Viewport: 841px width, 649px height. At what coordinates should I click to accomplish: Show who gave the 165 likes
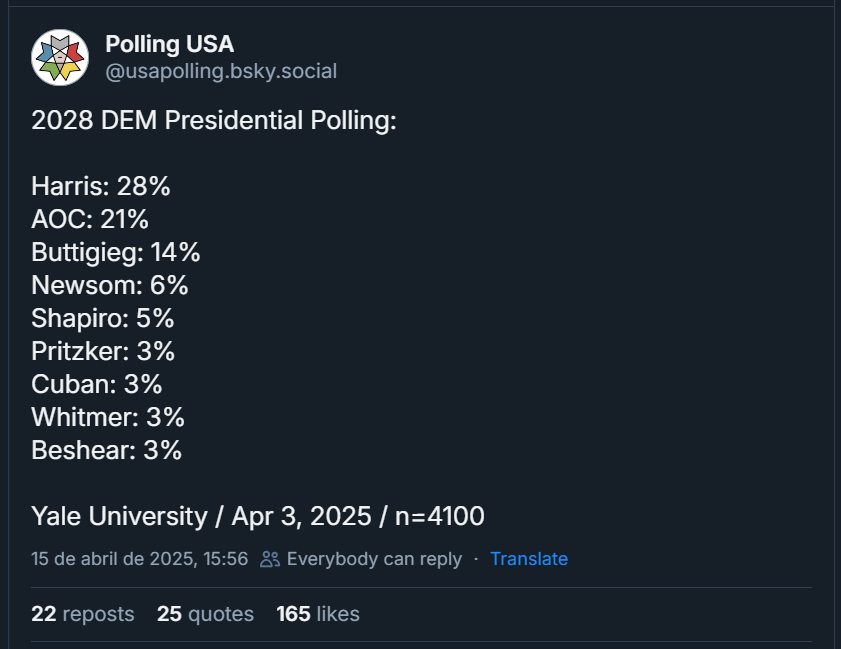coord(318,614)
